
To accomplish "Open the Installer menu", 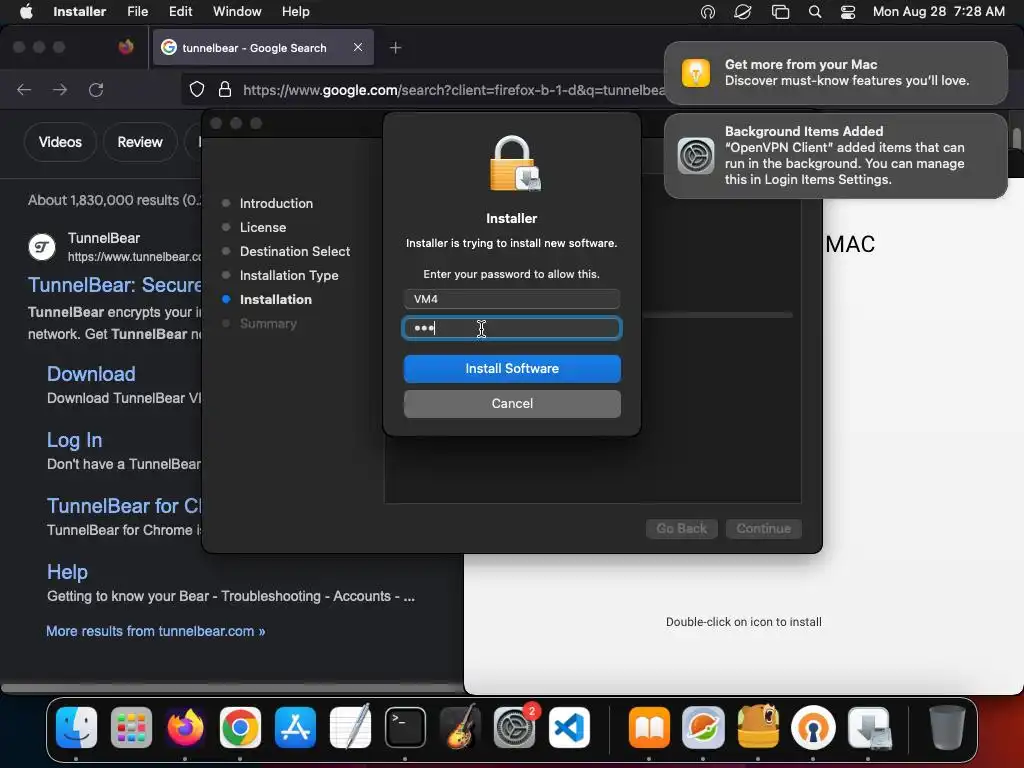I will (79, 11).
